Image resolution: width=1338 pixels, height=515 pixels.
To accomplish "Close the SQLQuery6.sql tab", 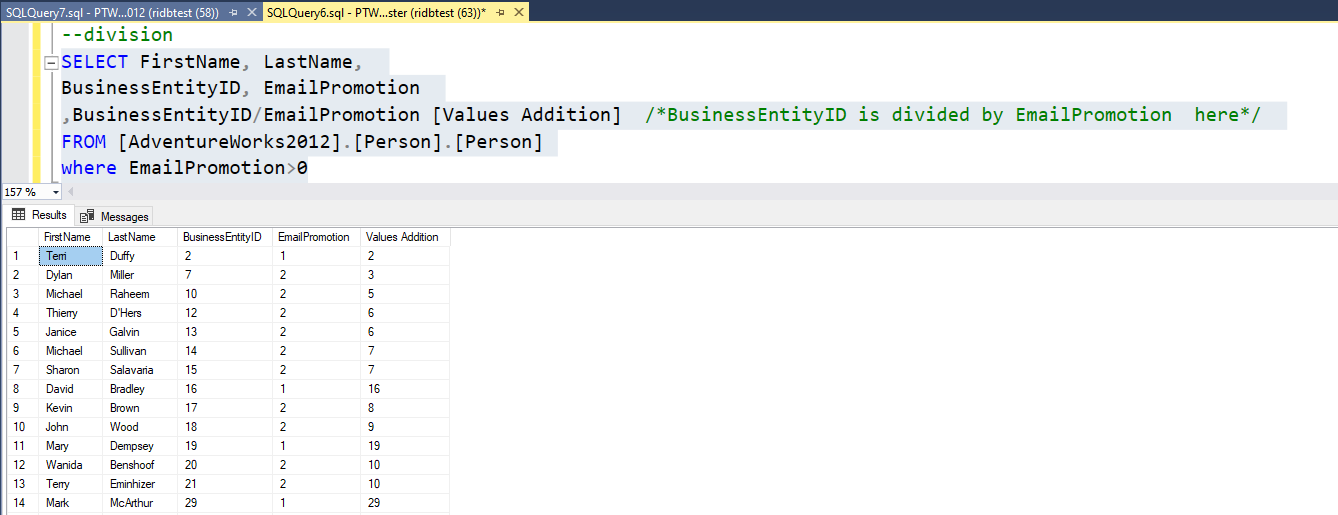I will (517, 11).
